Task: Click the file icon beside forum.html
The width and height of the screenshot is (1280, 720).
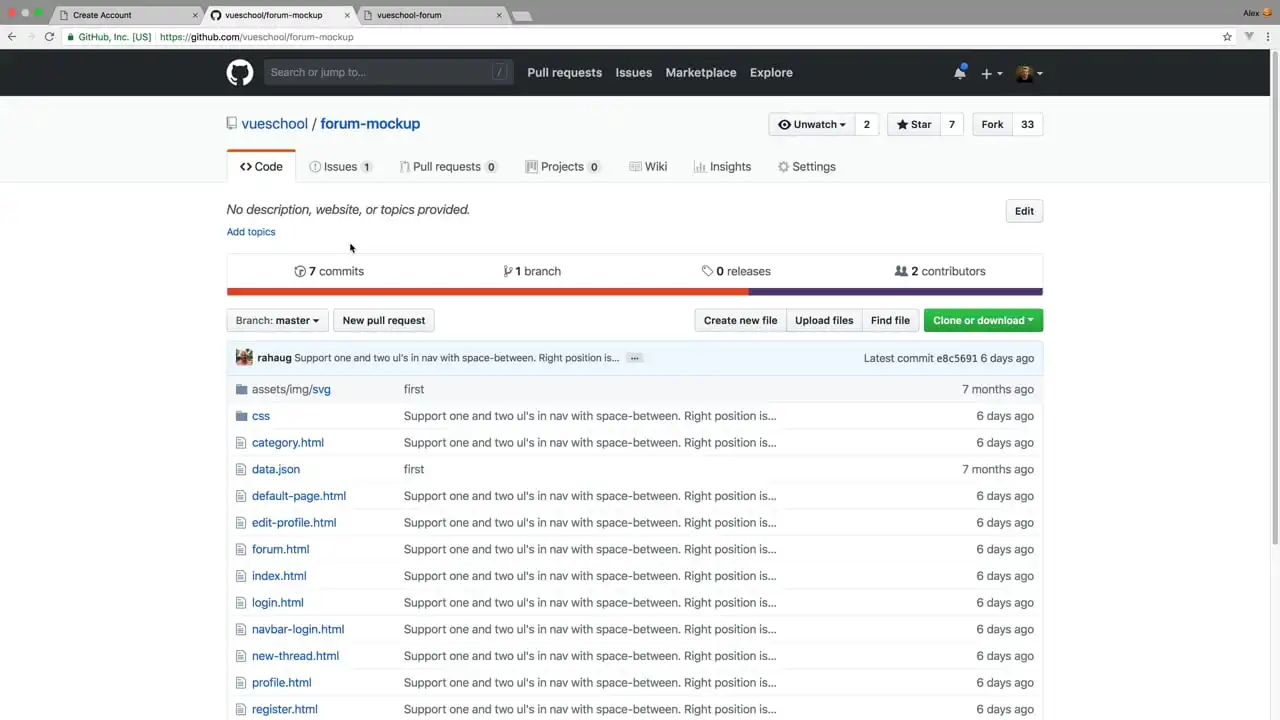Action: [x=241, y=549]
